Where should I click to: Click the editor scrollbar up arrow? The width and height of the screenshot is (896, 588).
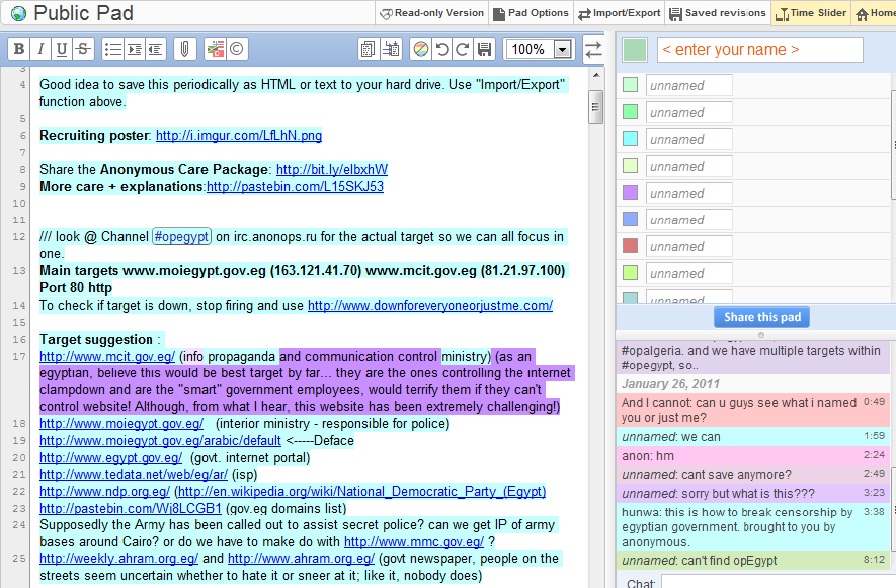[595, 75]
